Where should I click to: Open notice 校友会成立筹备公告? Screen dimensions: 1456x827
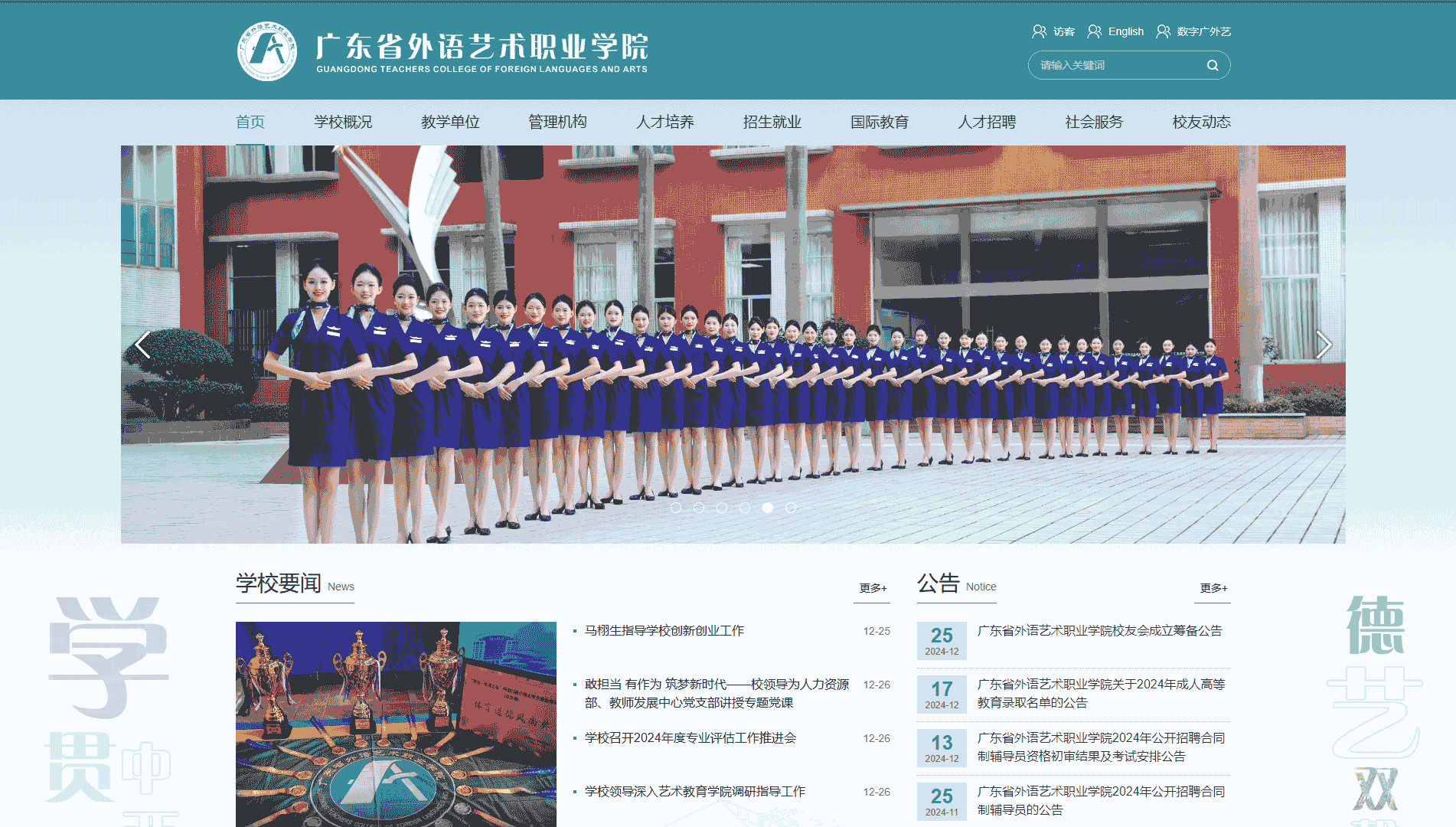click(x=1099, y=631)
